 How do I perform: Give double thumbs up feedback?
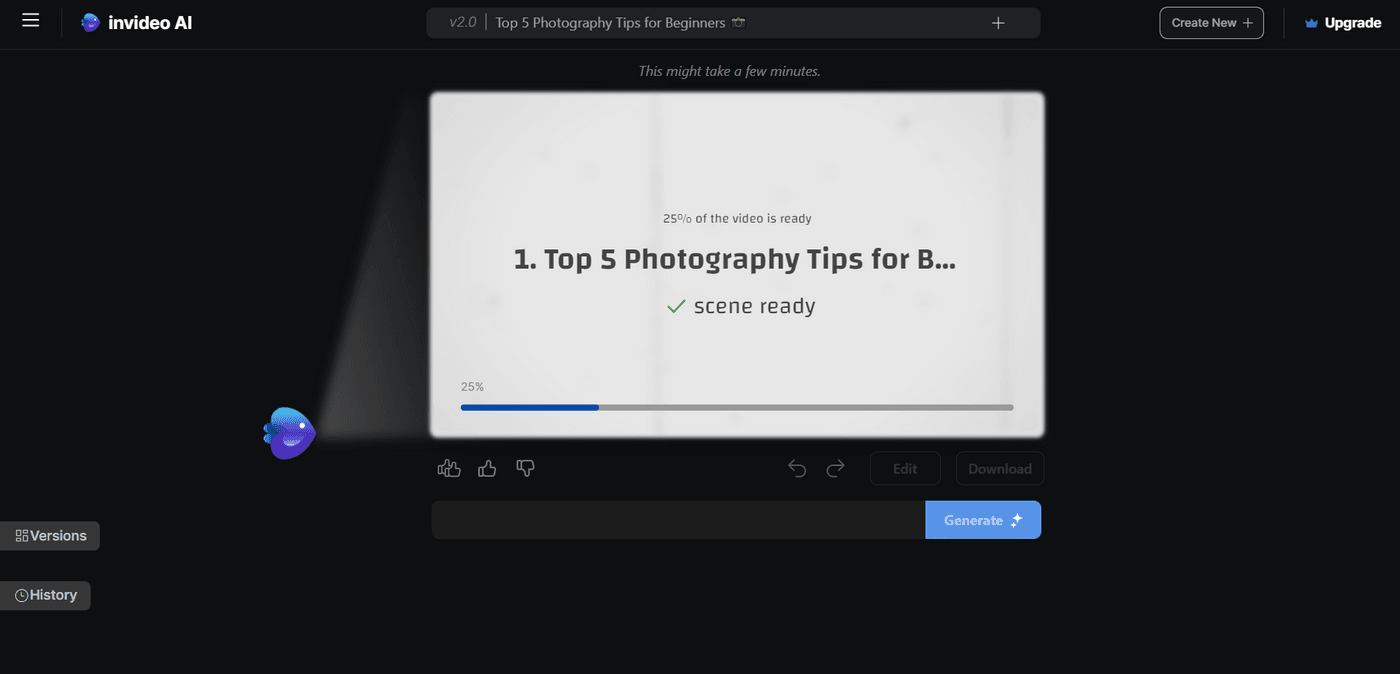coord(448,467)
